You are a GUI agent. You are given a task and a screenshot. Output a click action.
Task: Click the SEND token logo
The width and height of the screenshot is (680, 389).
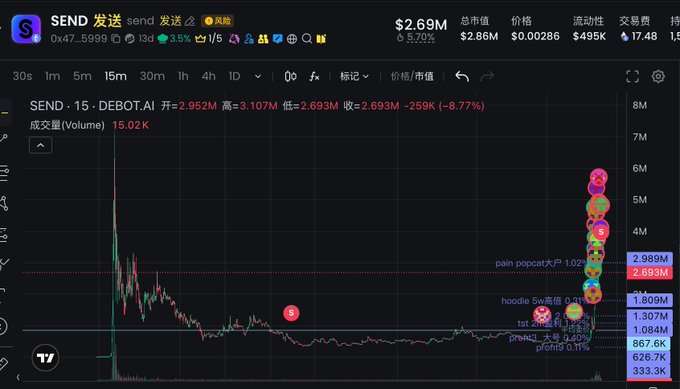pyautogui.click(x=26, y=29)
